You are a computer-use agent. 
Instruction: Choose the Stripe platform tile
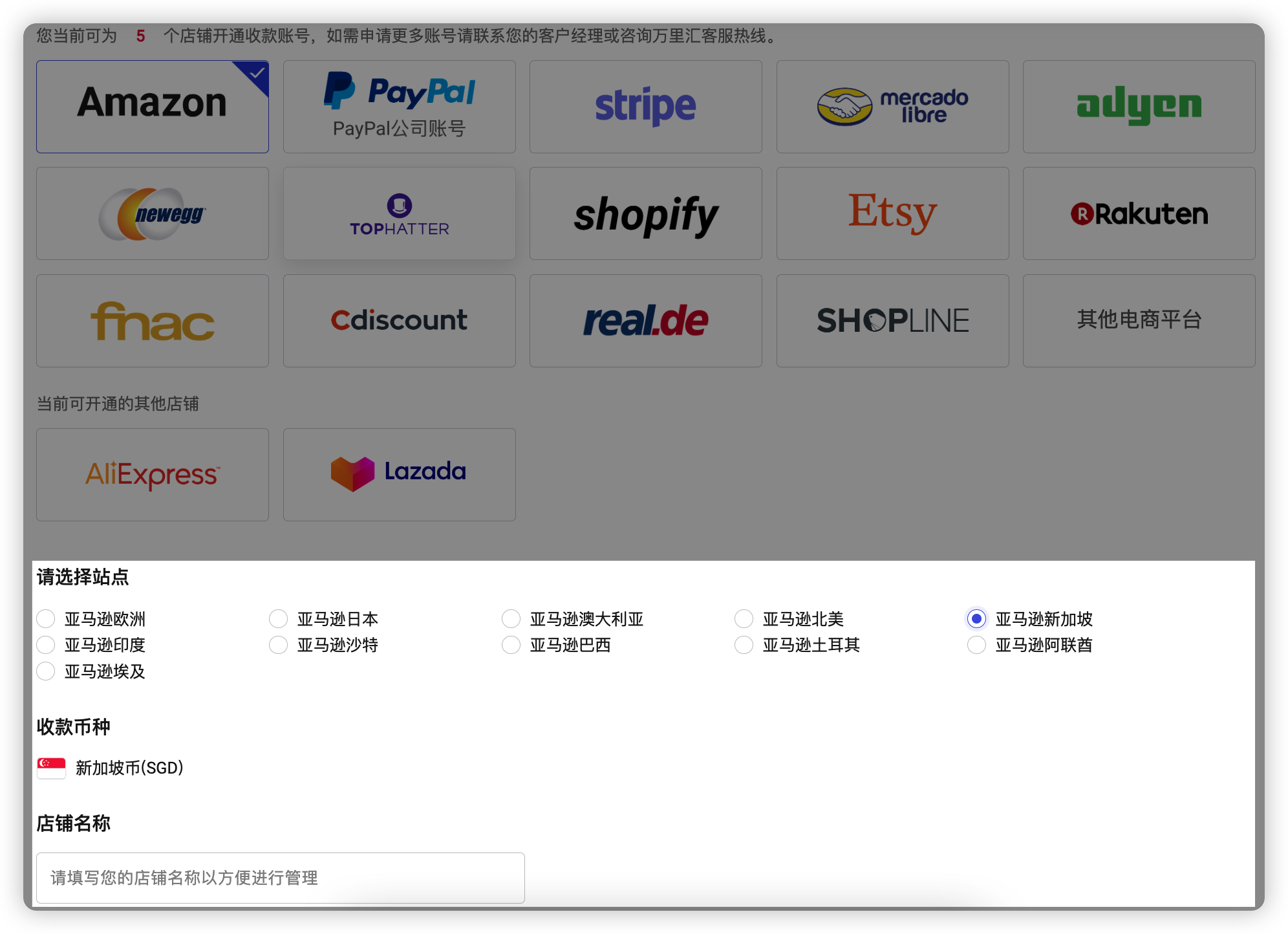[x=645, y=107]
